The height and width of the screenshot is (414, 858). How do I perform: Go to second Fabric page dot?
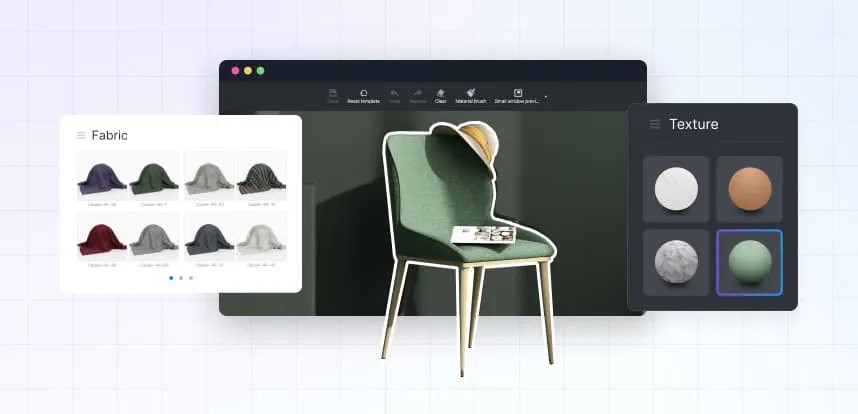pyautogui.click(x=181, y=278)
